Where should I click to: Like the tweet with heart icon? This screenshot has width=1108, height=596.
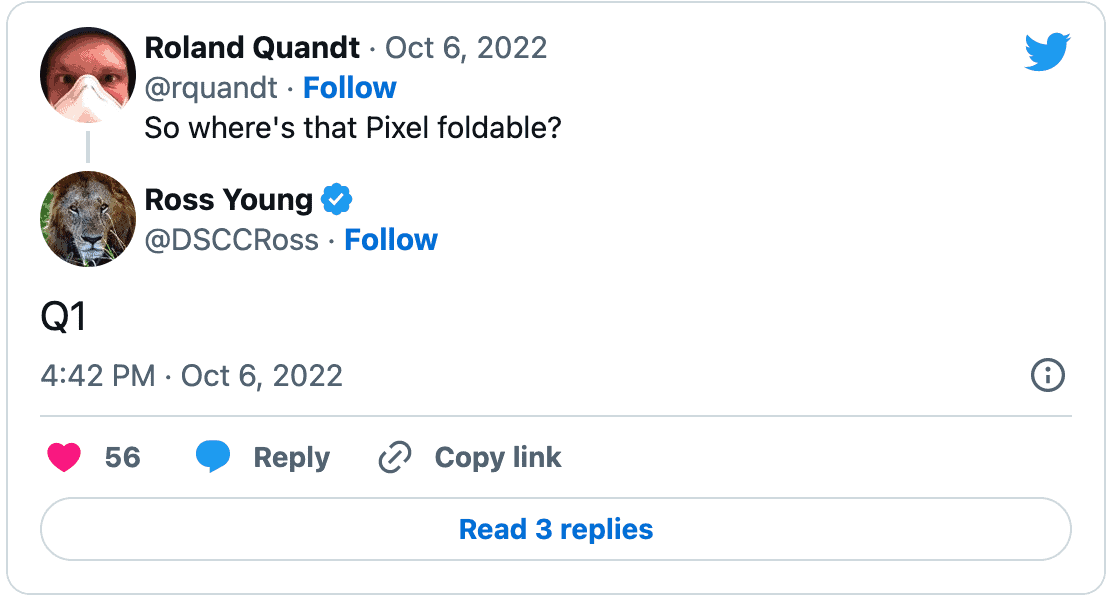click(x=64, y=458)
